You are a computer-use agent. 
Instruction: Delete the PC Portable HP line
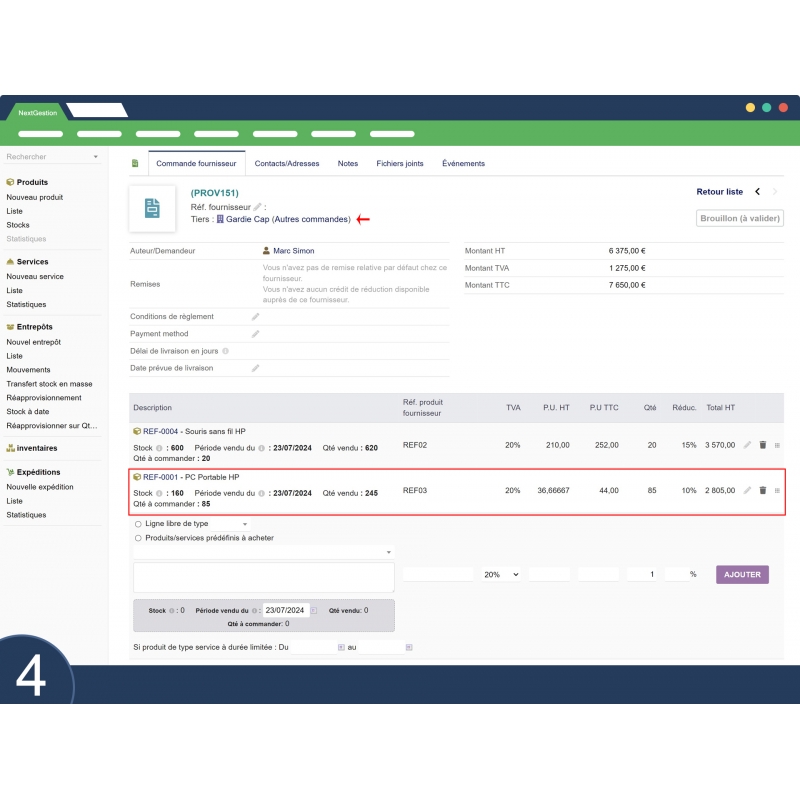(x=763, y=490)
